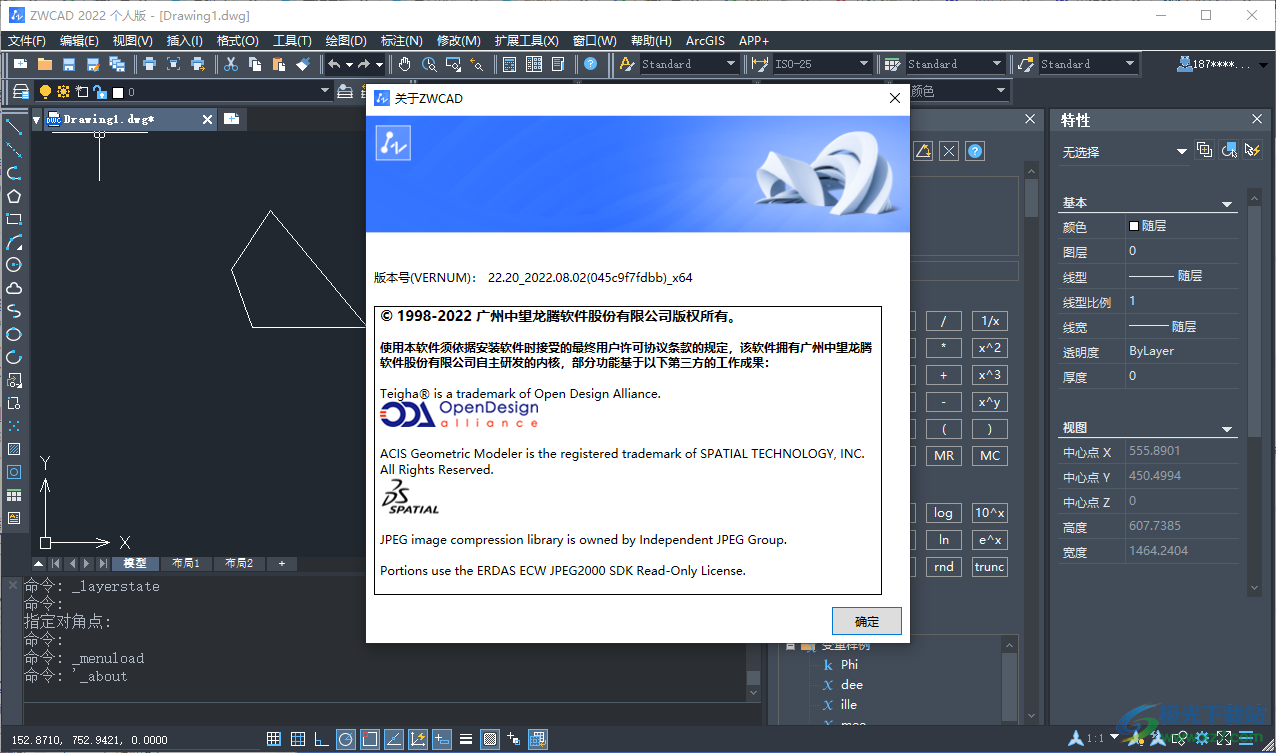The image size is (1276, 753).
Task: Click the New drawing icon
Action: point(21,64)
